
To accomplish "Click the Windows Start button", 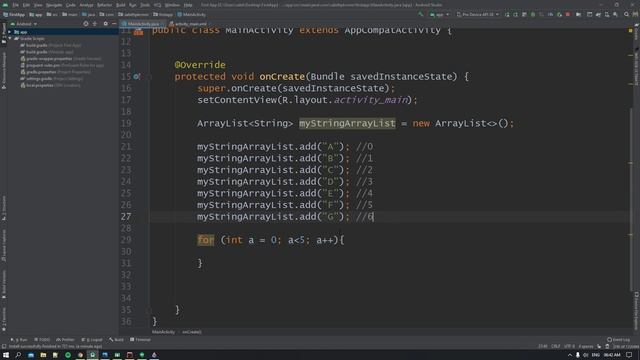I will click(6, 355).
